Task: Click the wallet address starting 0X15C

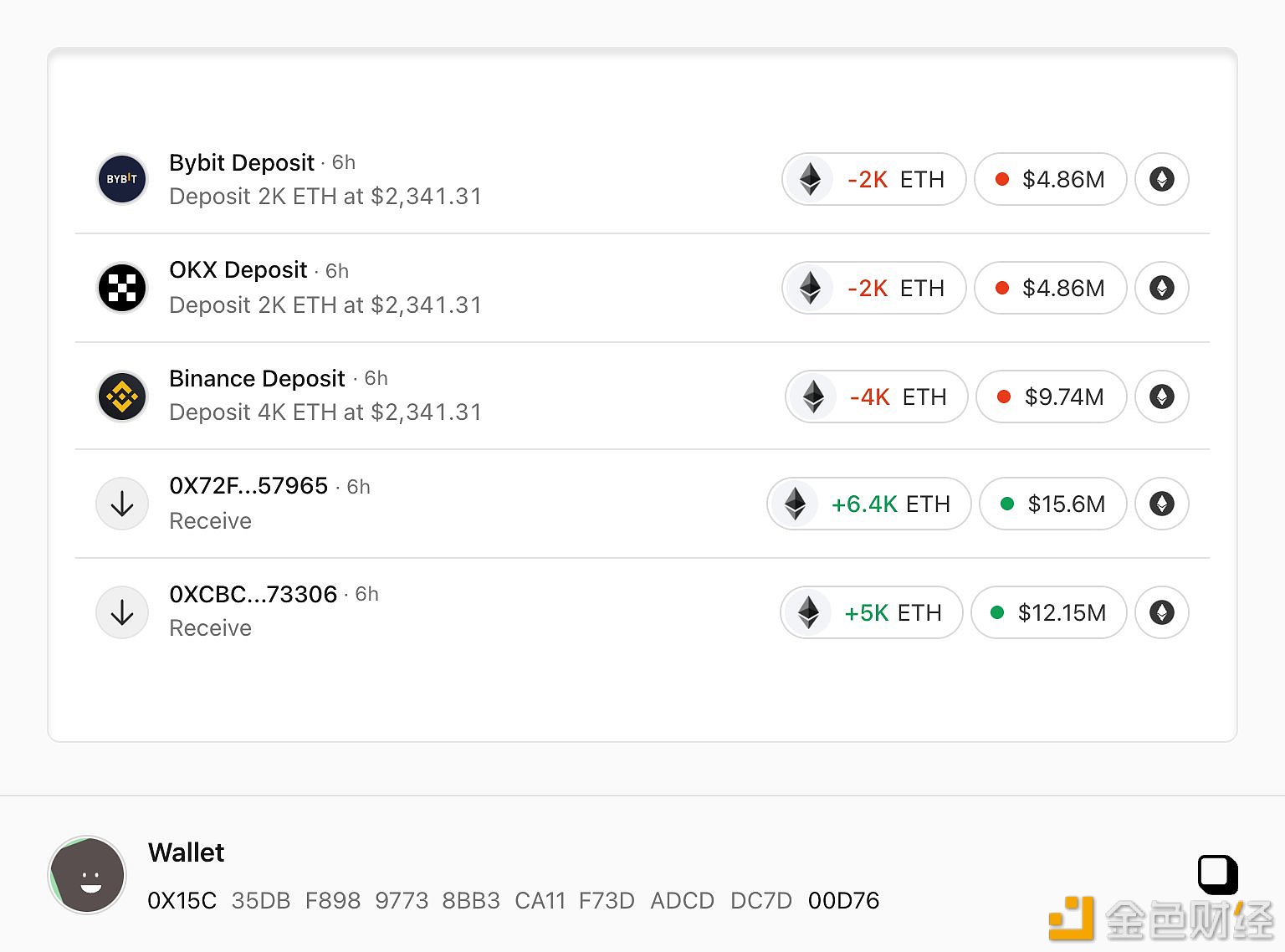Action: [514, 901]
